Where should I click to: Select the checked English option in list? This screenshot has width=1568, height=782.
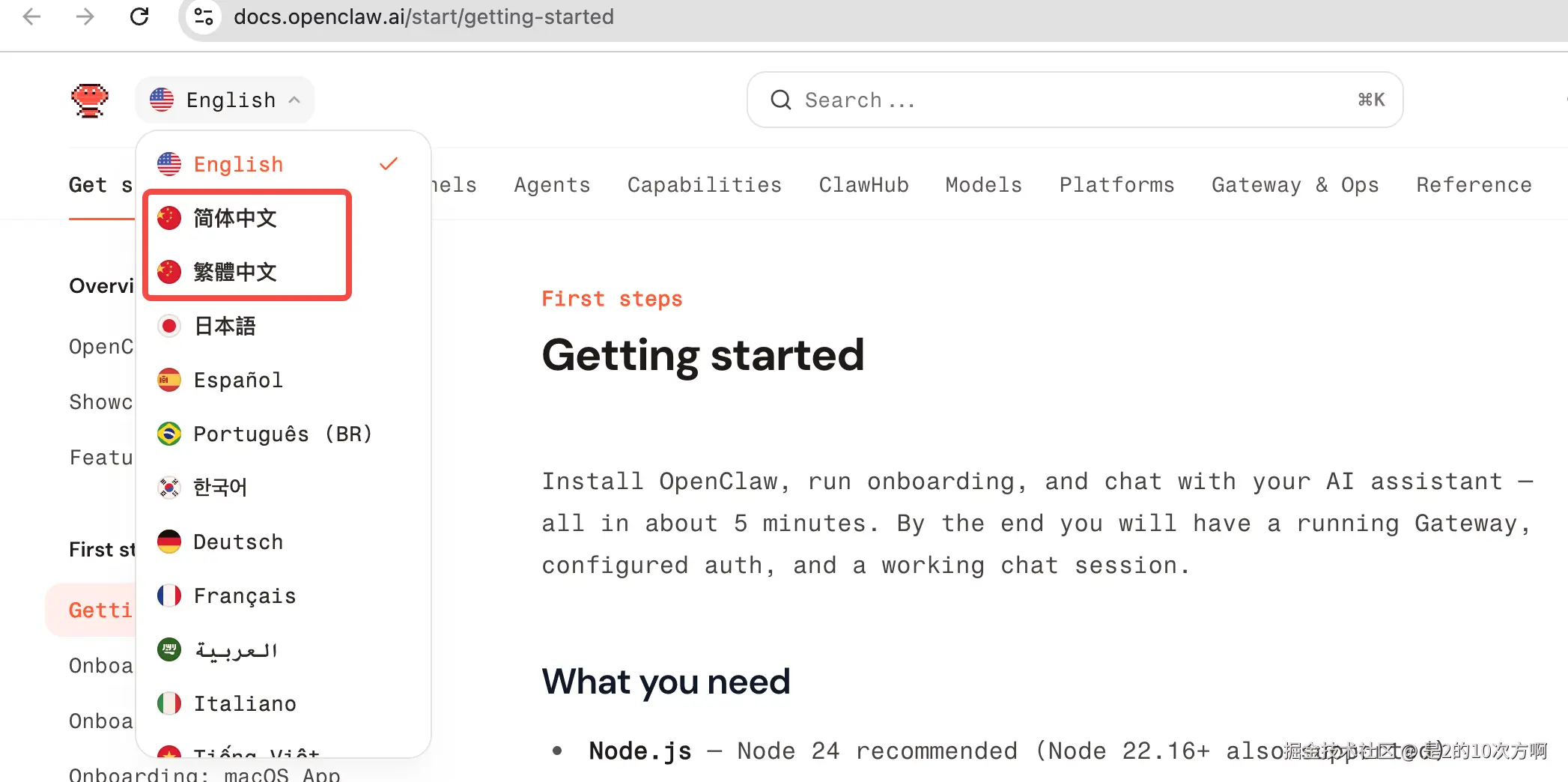[x=283, y=164]
